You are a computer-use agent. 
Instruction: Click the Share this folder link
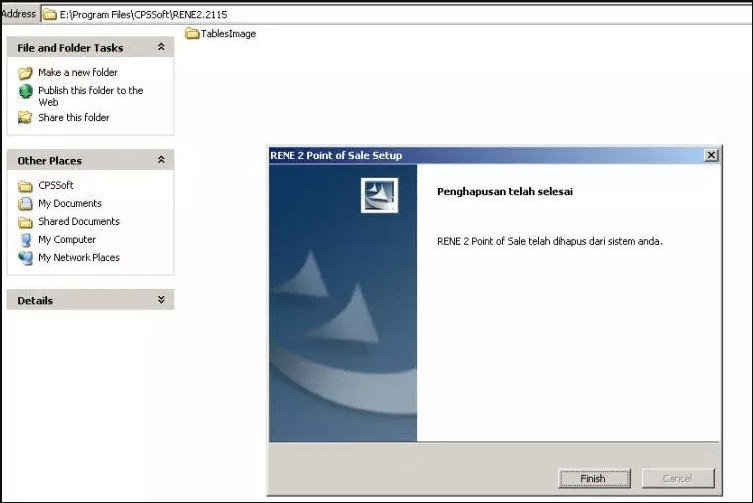tap(74, 118)
